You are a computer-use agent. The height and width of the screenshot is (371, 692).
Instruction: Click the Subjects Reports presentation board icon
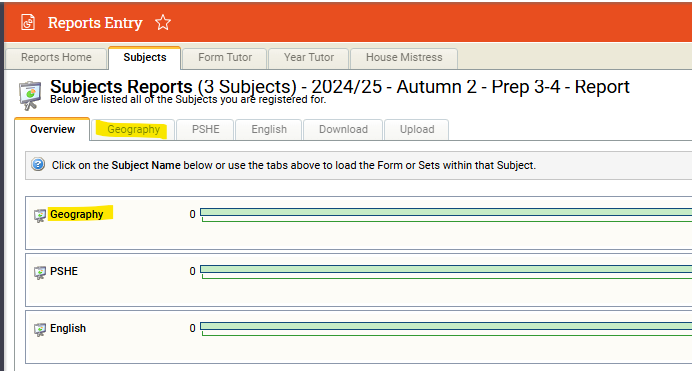(30, 95)
